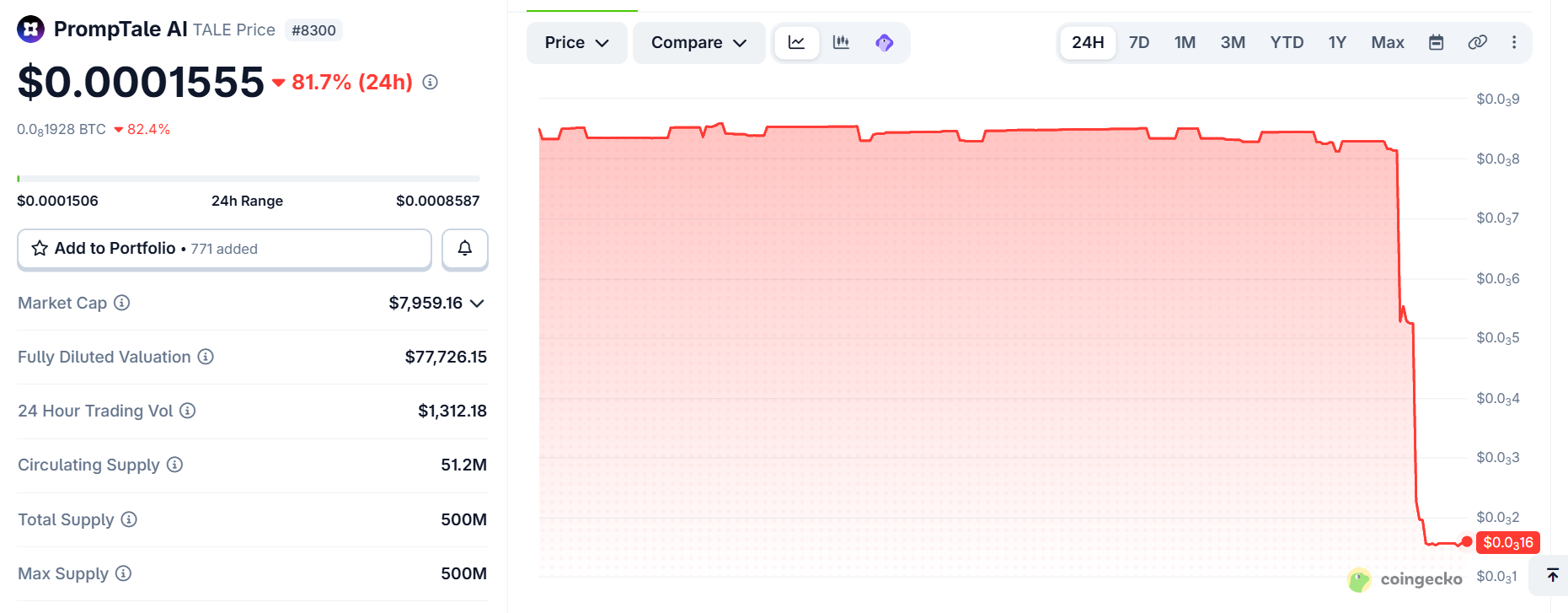The width and height of the screenshot is (1568, 613).
Task: Show Max Supply info icon
Action: (x=123, y=573)
